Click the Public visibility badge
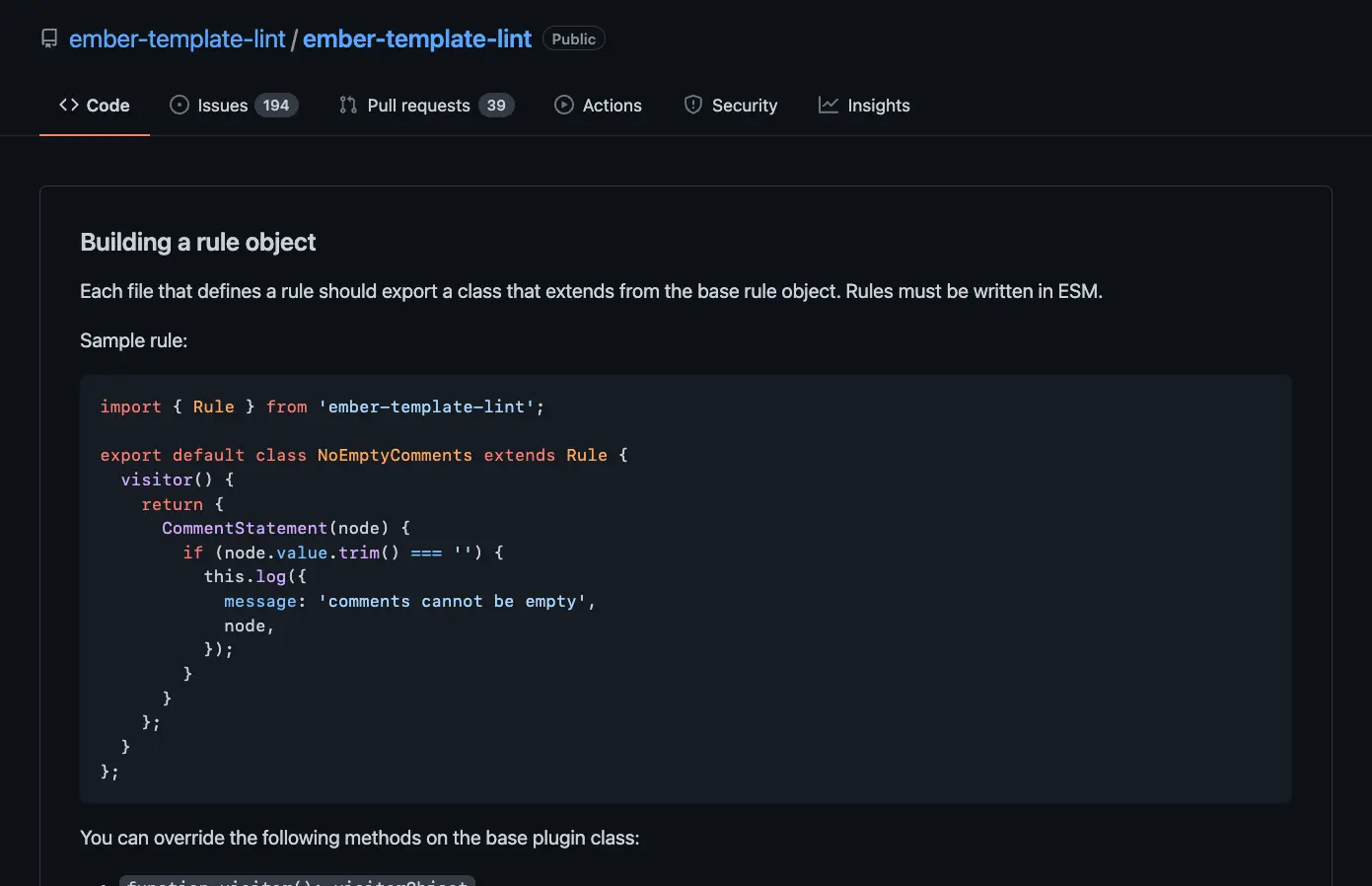This screenshot has width=1372, height=886. [x=574, y=38]
